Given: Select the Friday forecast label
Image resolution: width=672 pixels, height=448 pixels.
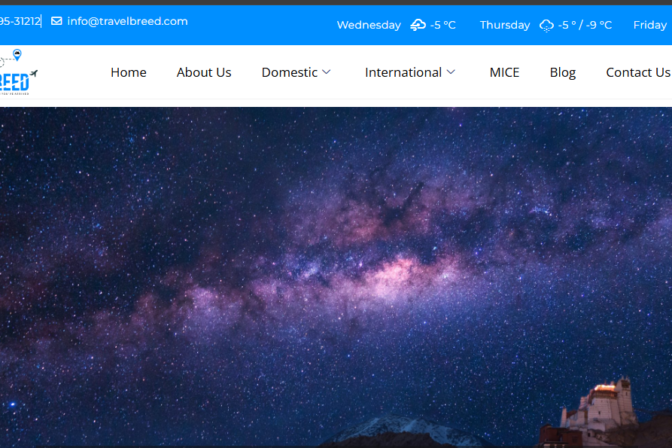Looking at the screenshot, I should [x=650, y=25].
